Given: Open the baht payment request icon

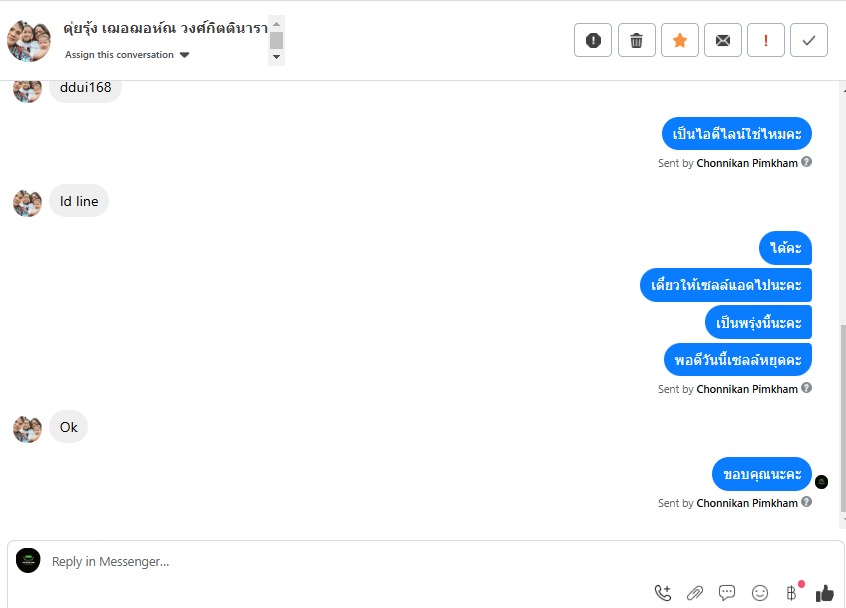Looking at the screenshot, I should tap(792, 593).
